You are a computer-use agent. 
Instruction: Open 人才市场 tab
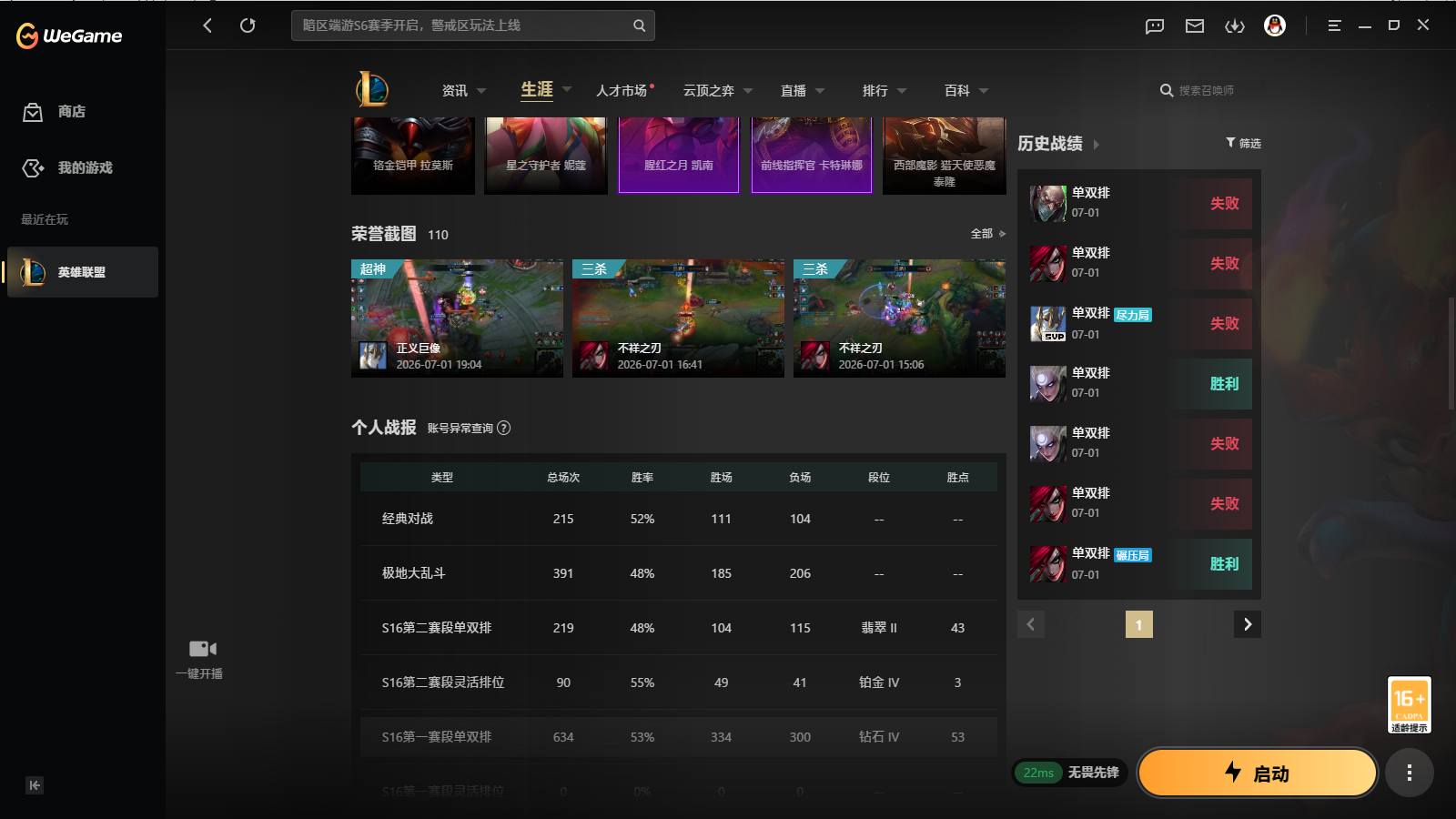(622, 91)
